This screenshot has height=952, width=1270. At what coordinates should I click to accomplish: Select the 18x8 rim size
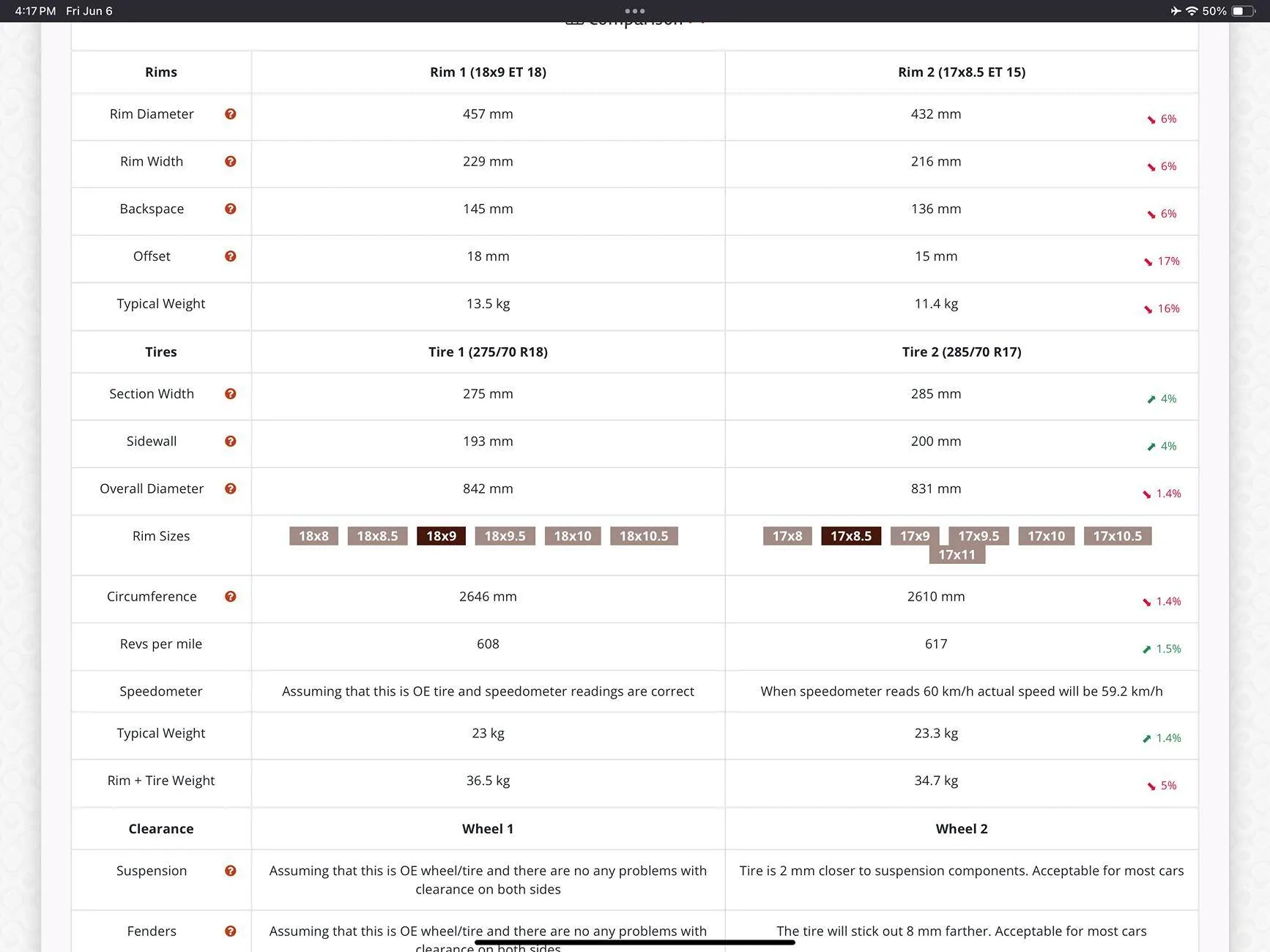pos(313,536)
